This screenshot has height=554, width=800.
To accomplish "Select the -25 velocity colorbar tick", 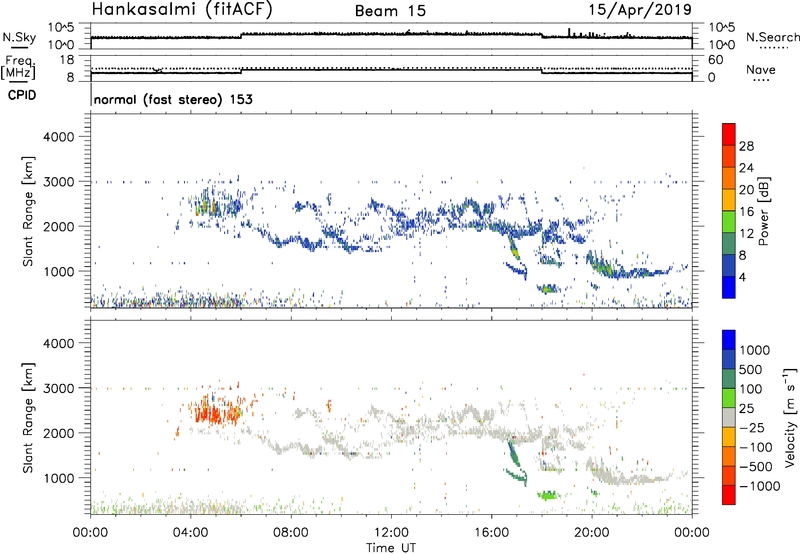I will (x=752, y=428).
